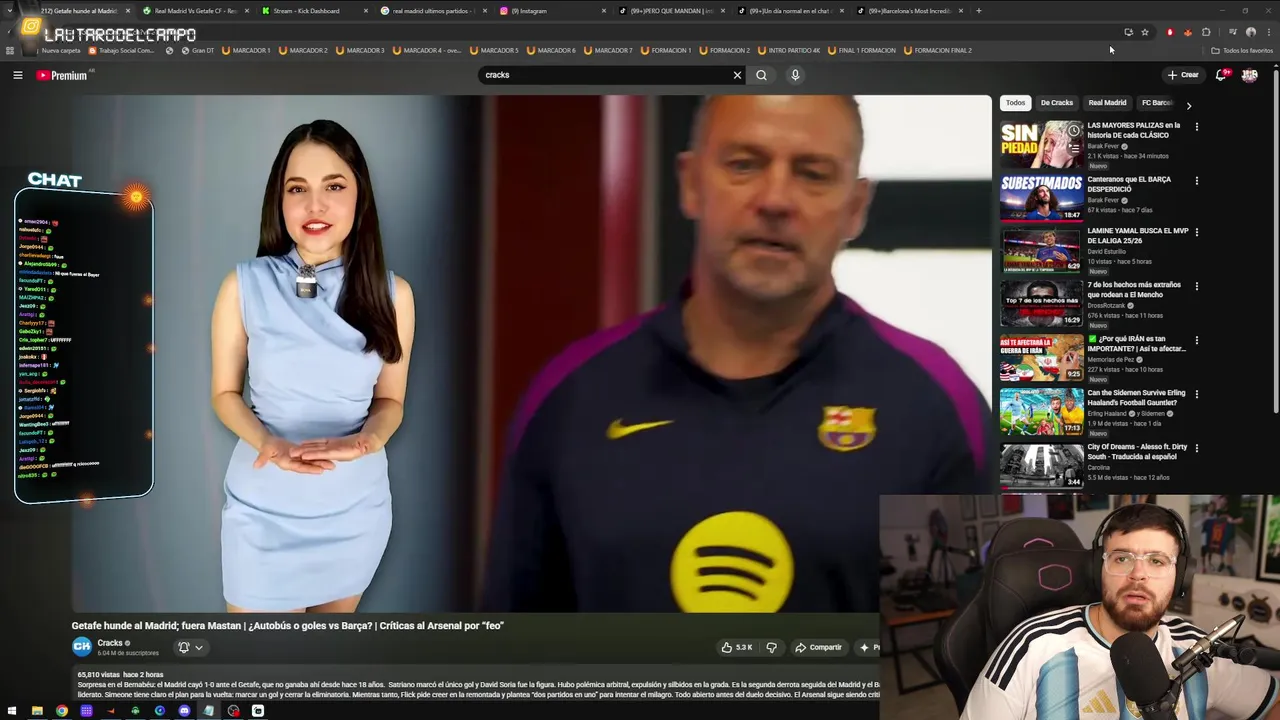Viewport: 1280px width, 720px height.
Task: Open the YouTube hamburger menu
Action: coord(17,75)
